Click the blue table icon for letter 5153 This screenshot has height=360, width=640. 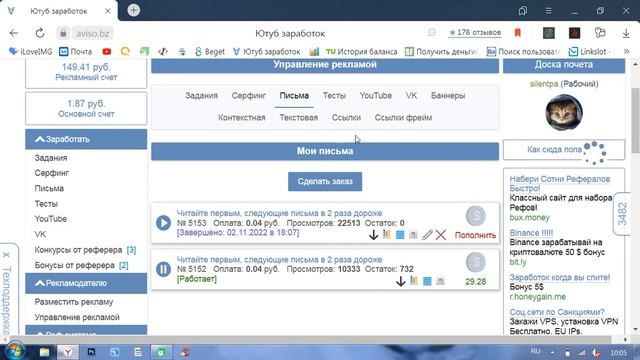point(400,235)
